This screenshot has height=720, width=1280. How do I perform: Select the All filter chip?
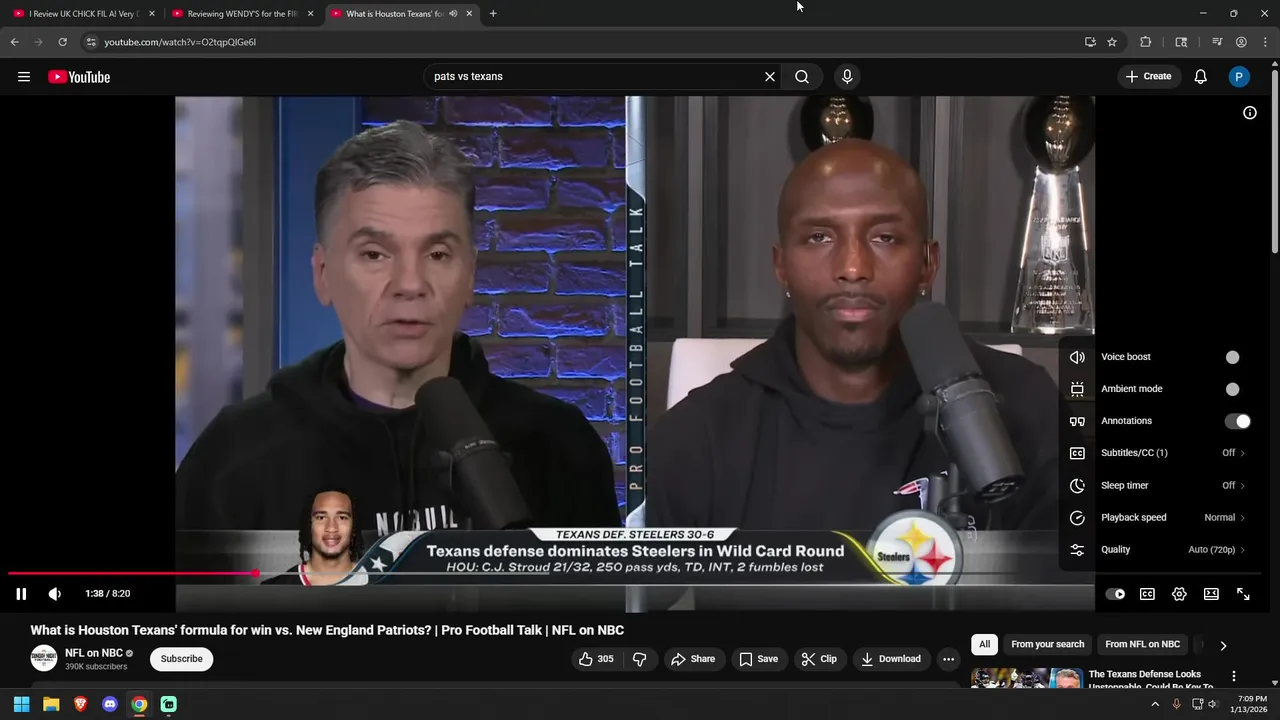pyautogui.click(x=985, y=645)
